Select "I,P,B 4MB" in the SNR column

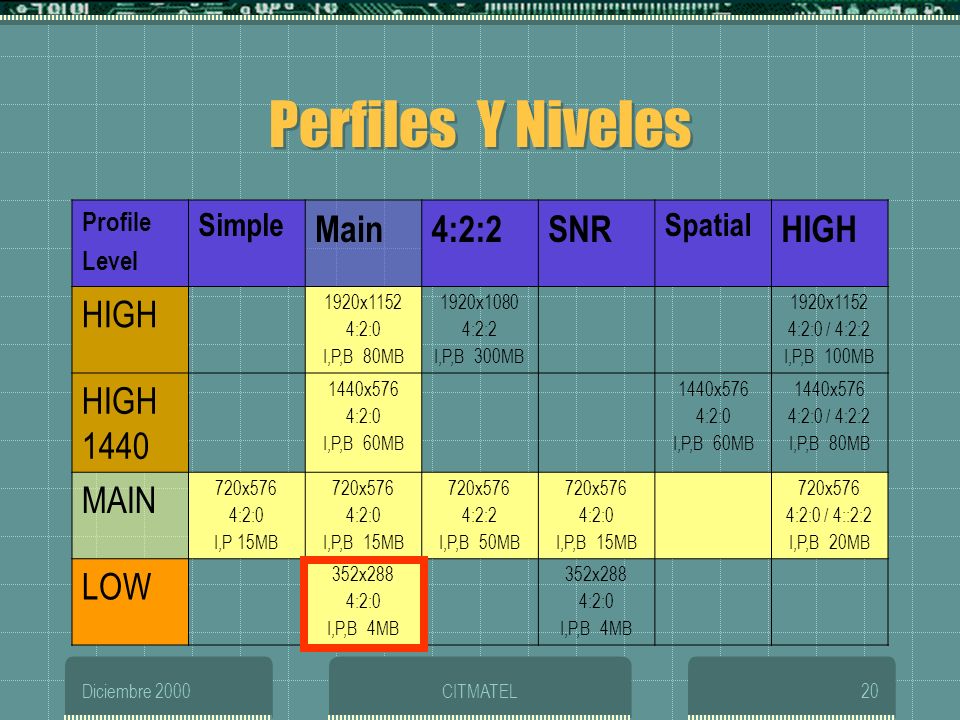(x=596, y=629)
